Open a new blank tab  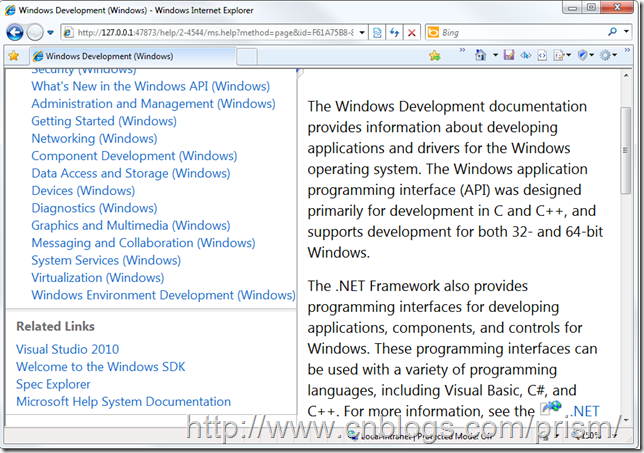click(247, 57)
